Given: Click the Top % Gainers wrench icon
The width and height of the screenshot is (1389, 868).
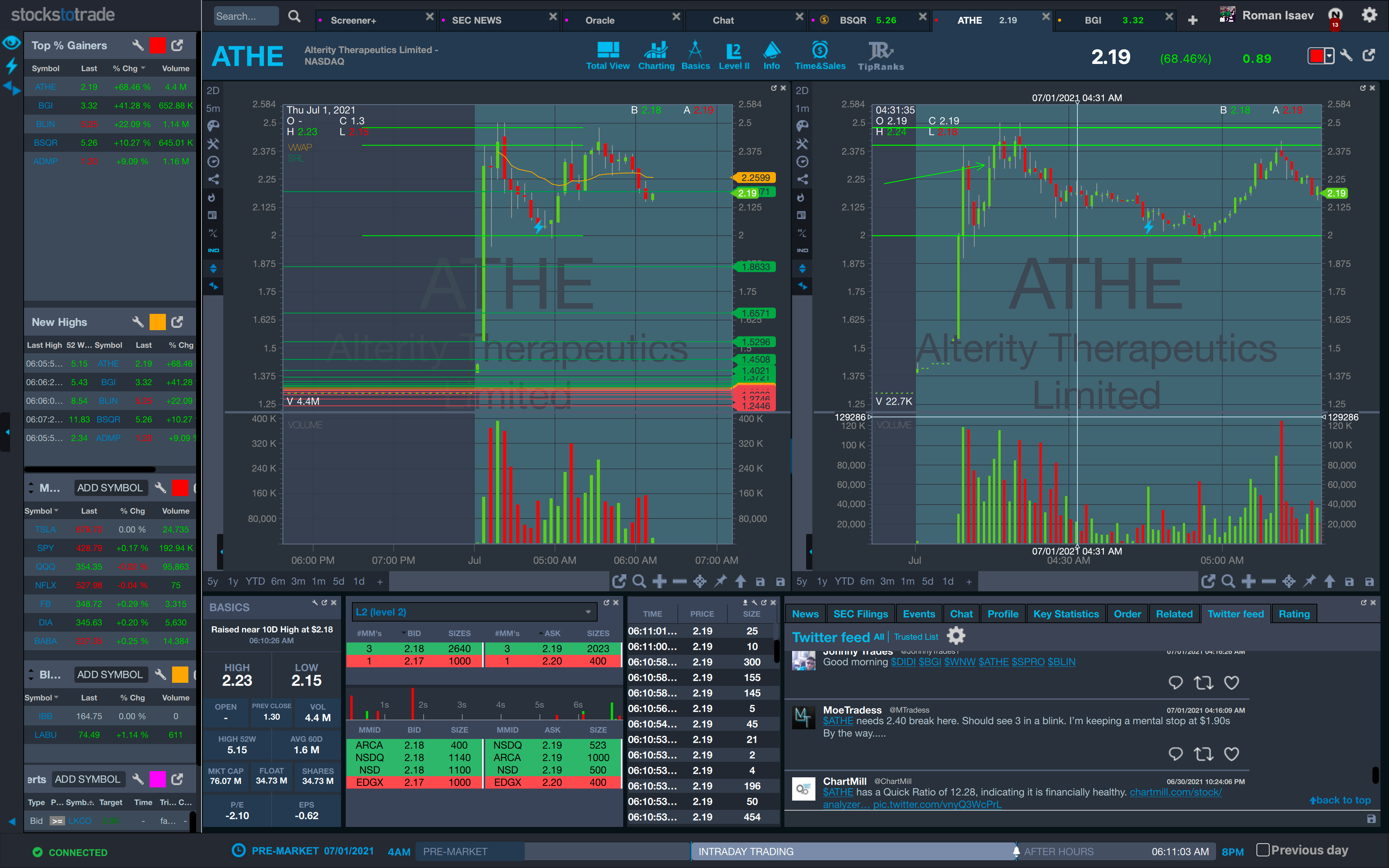Looking at the screenshot, I should [x=138, y=45].
